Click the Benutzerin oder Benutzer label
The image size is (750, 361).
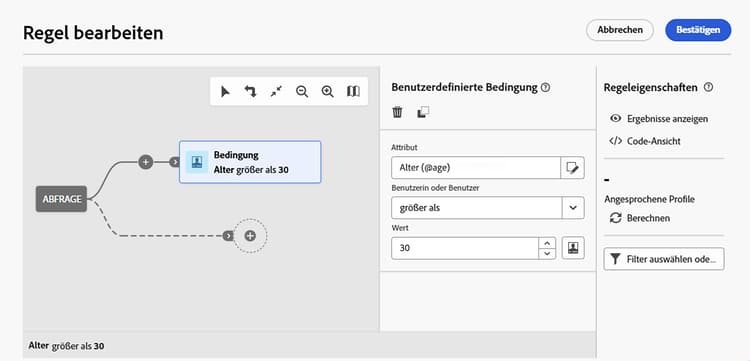tap(435, 188)
